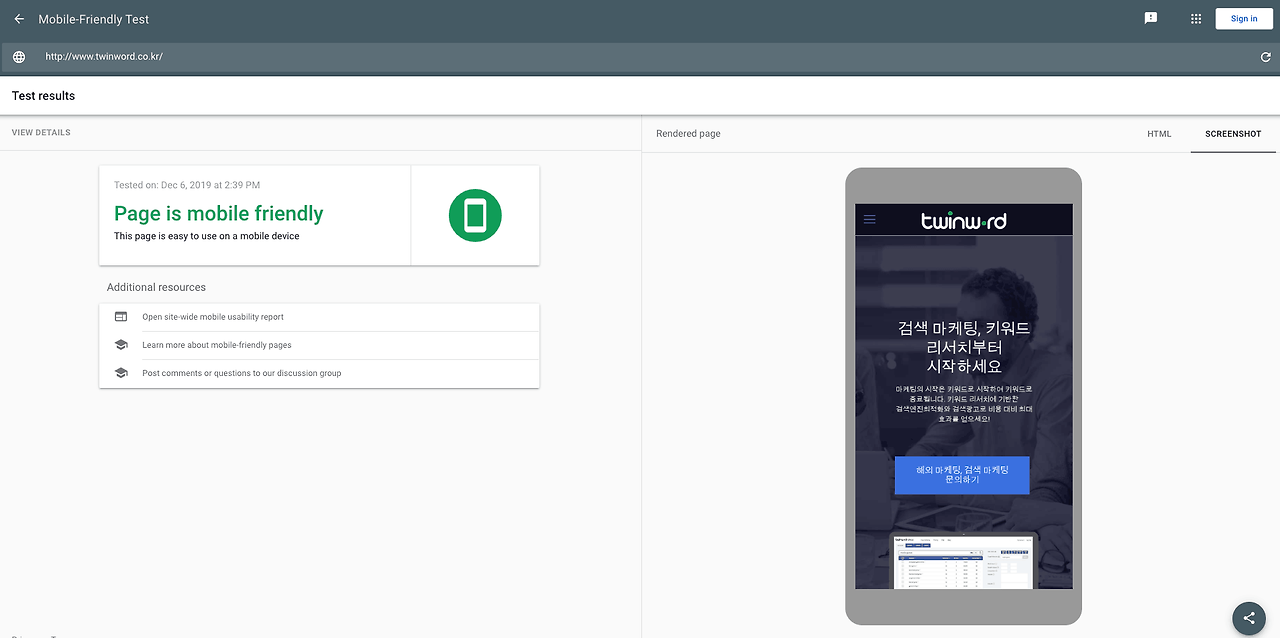Click the usability report card icon
The image size is (1280, 638).
[121, 316]
